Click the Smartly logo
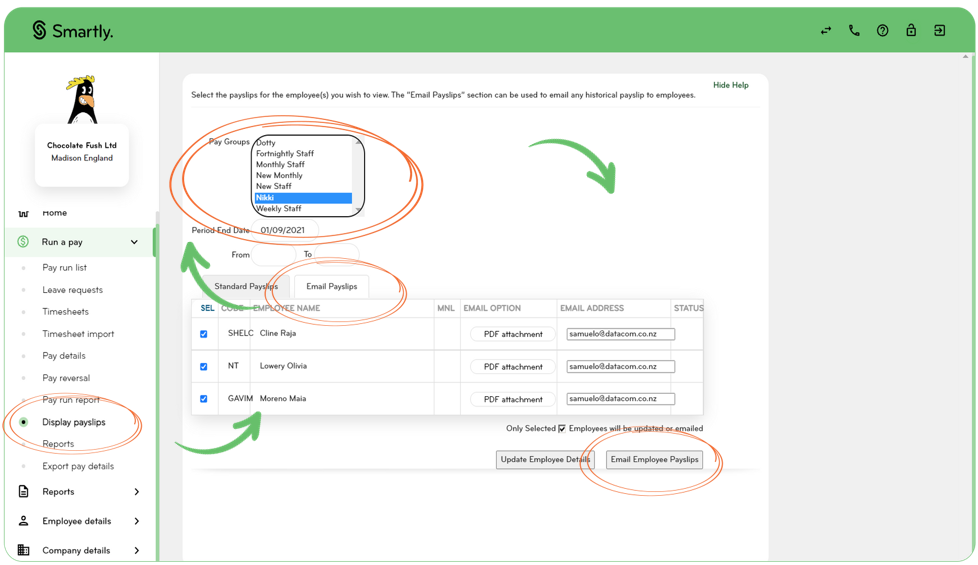The image size is (978, 565). [72, 30]
